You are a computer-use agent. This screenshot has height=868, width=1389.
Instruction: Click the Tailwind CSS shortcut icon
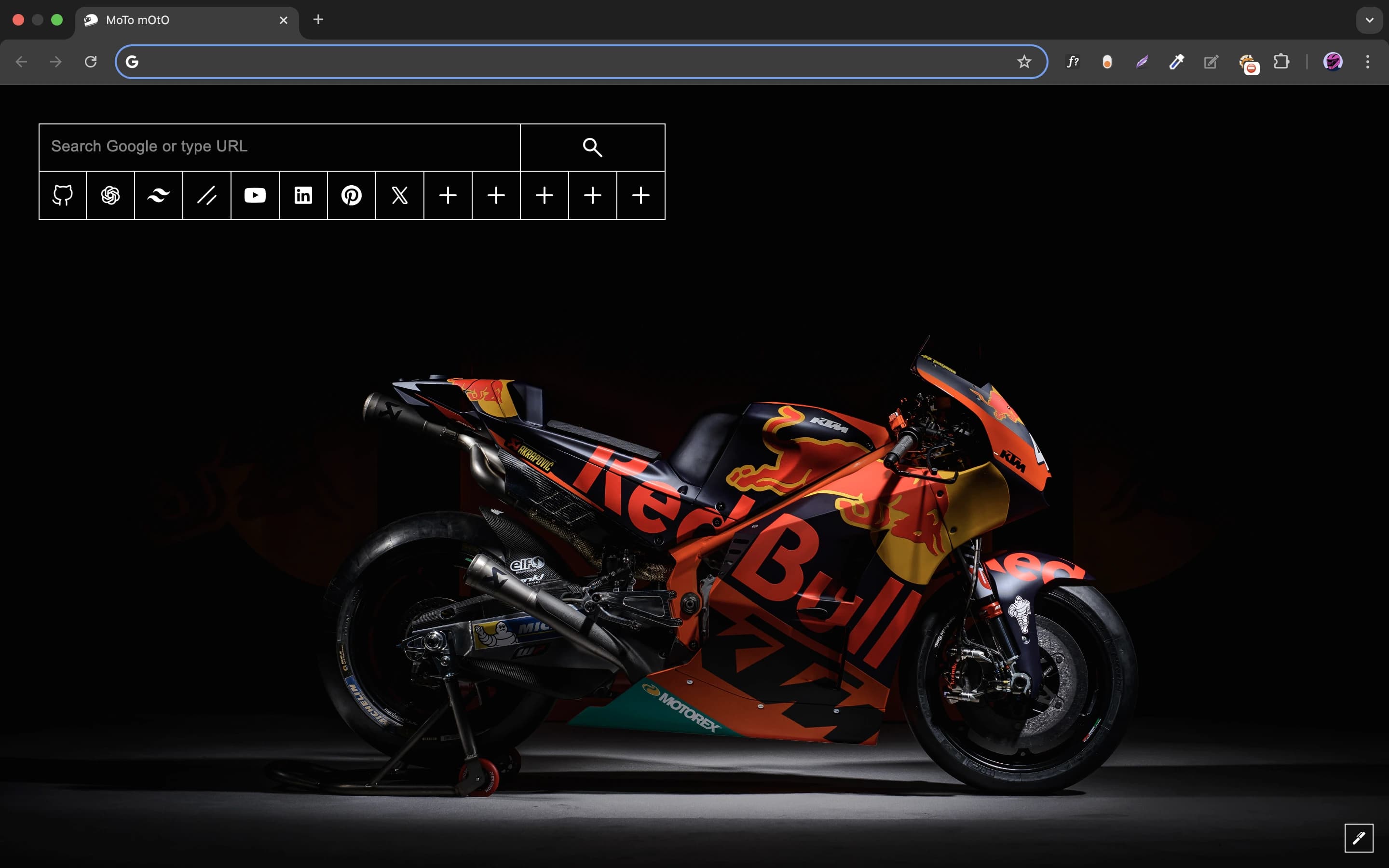158,195
